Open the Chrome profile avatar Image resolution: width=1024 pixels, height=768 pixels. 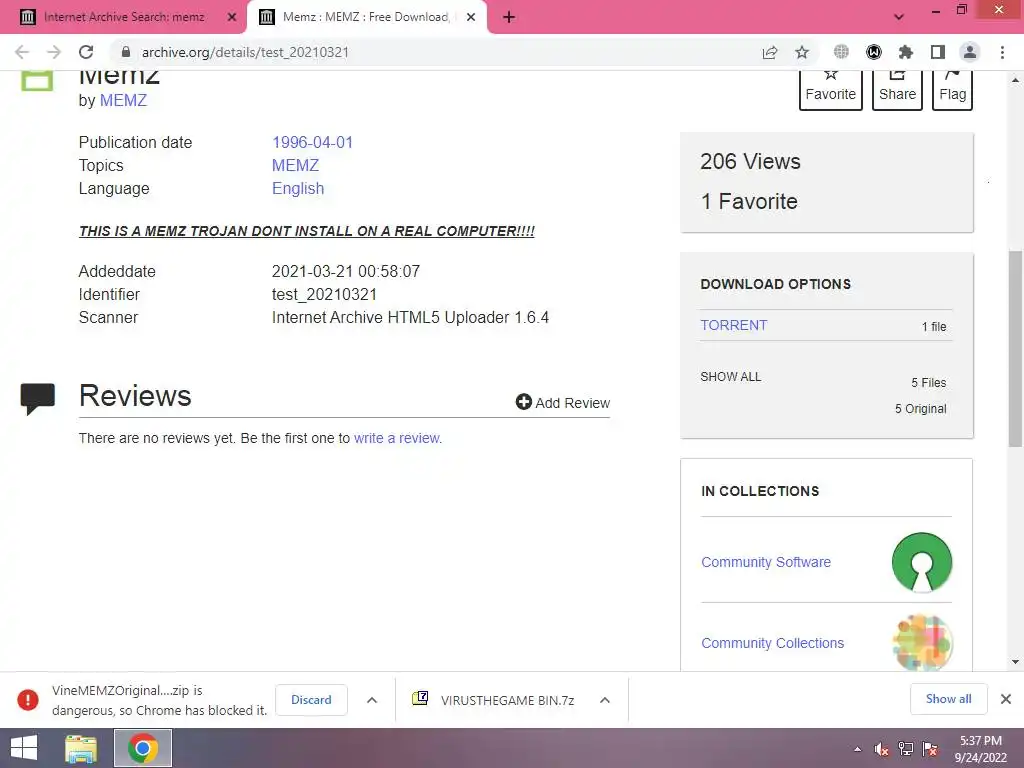970,52
